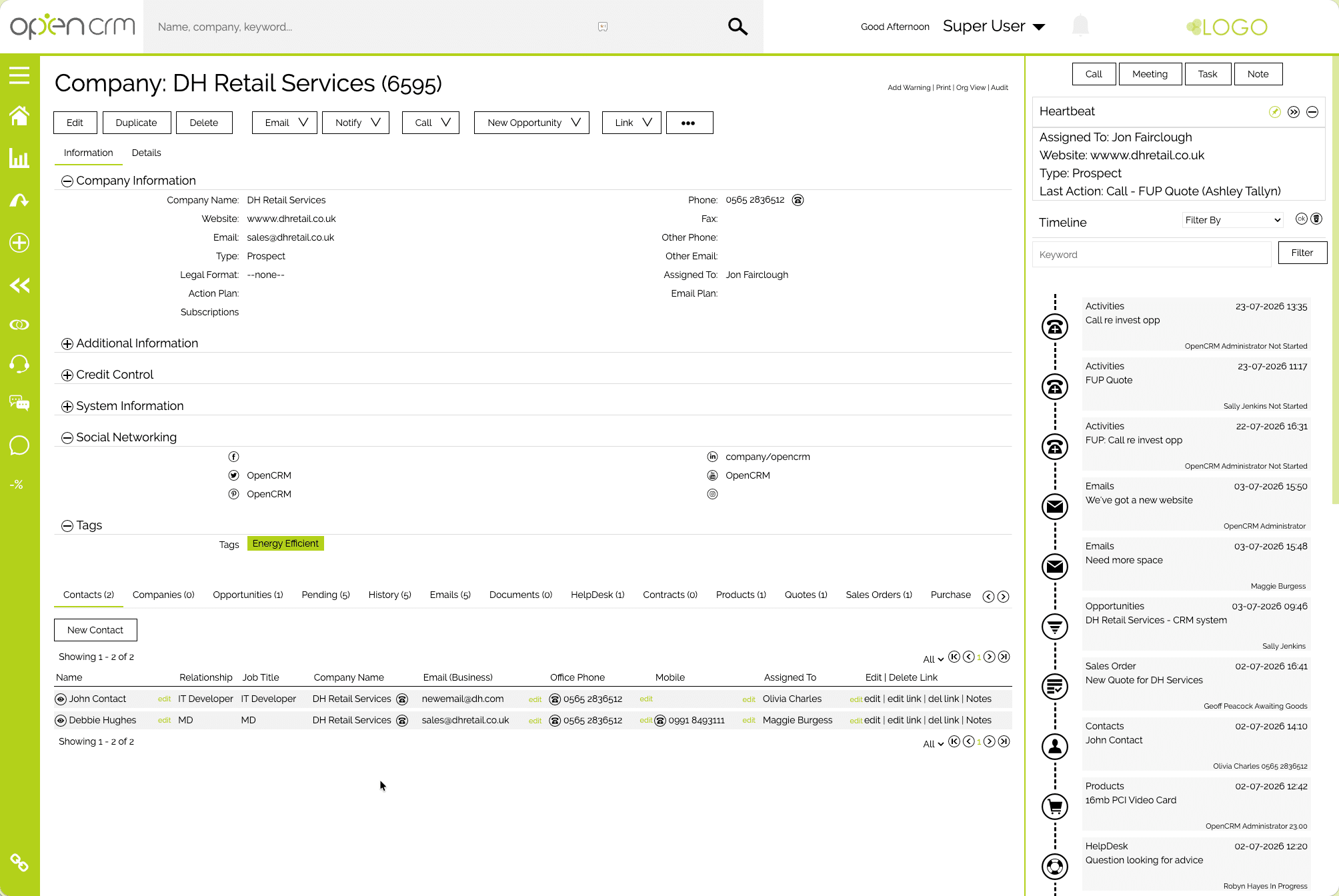Open the HelpDesk (1) tab
Viewport: 1339px width, 896px height.
(x=597, y=595)
